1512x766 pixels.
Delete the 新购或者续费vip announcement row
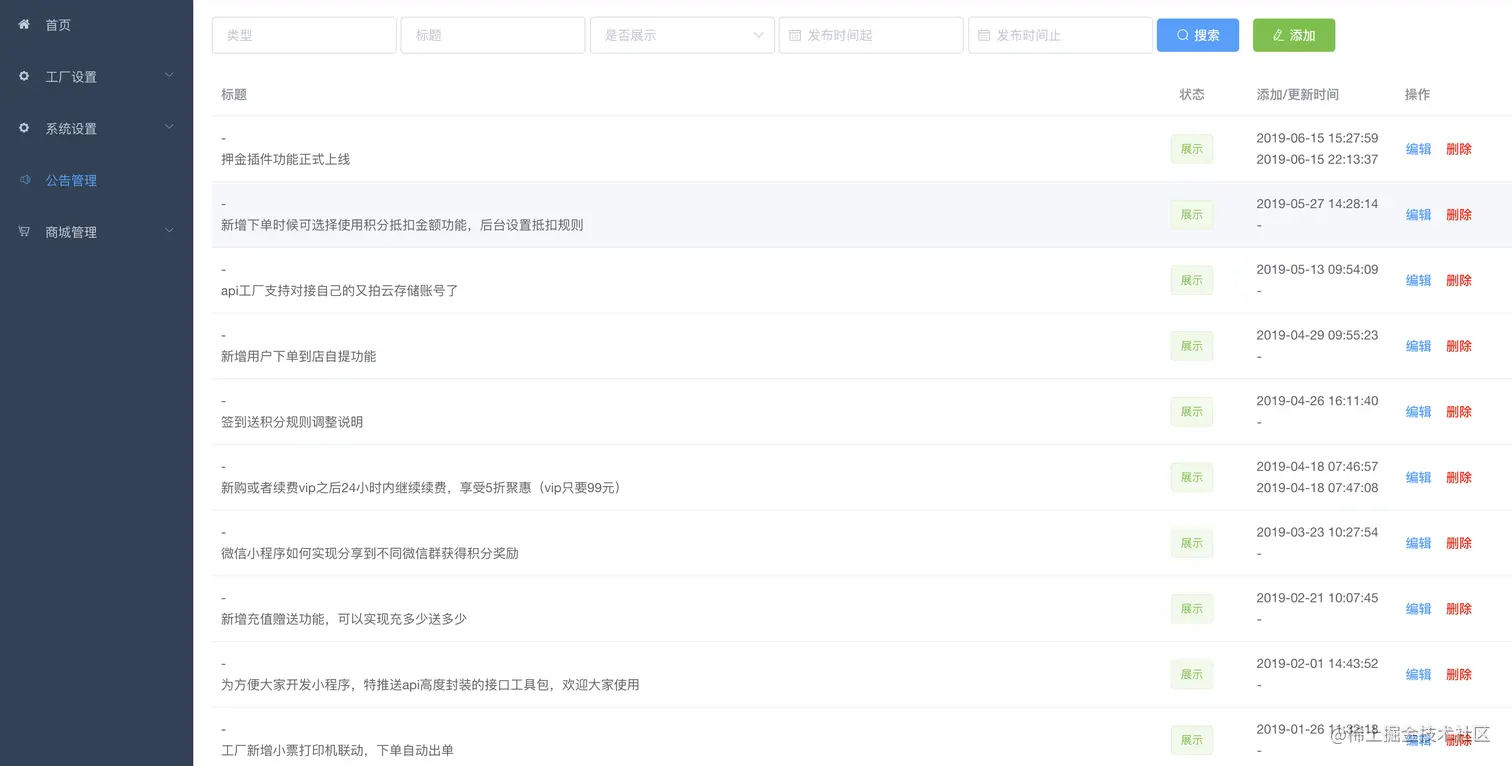tap(1459, 478)
